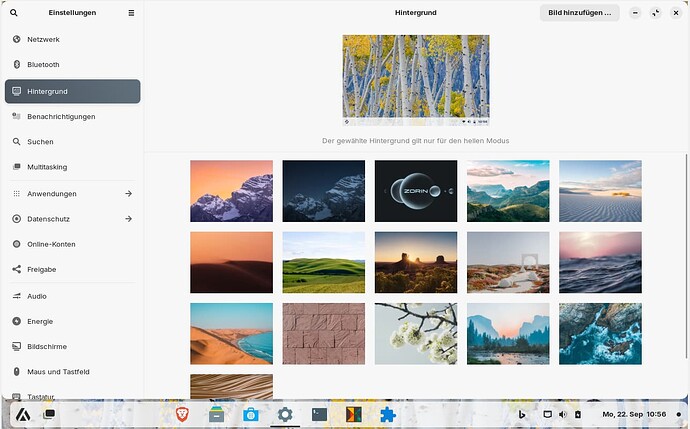Pick the white blossom branch wallpaper
Image resolution: width=690 pixels, height=429 pixels.
click(x=415, y=334)
